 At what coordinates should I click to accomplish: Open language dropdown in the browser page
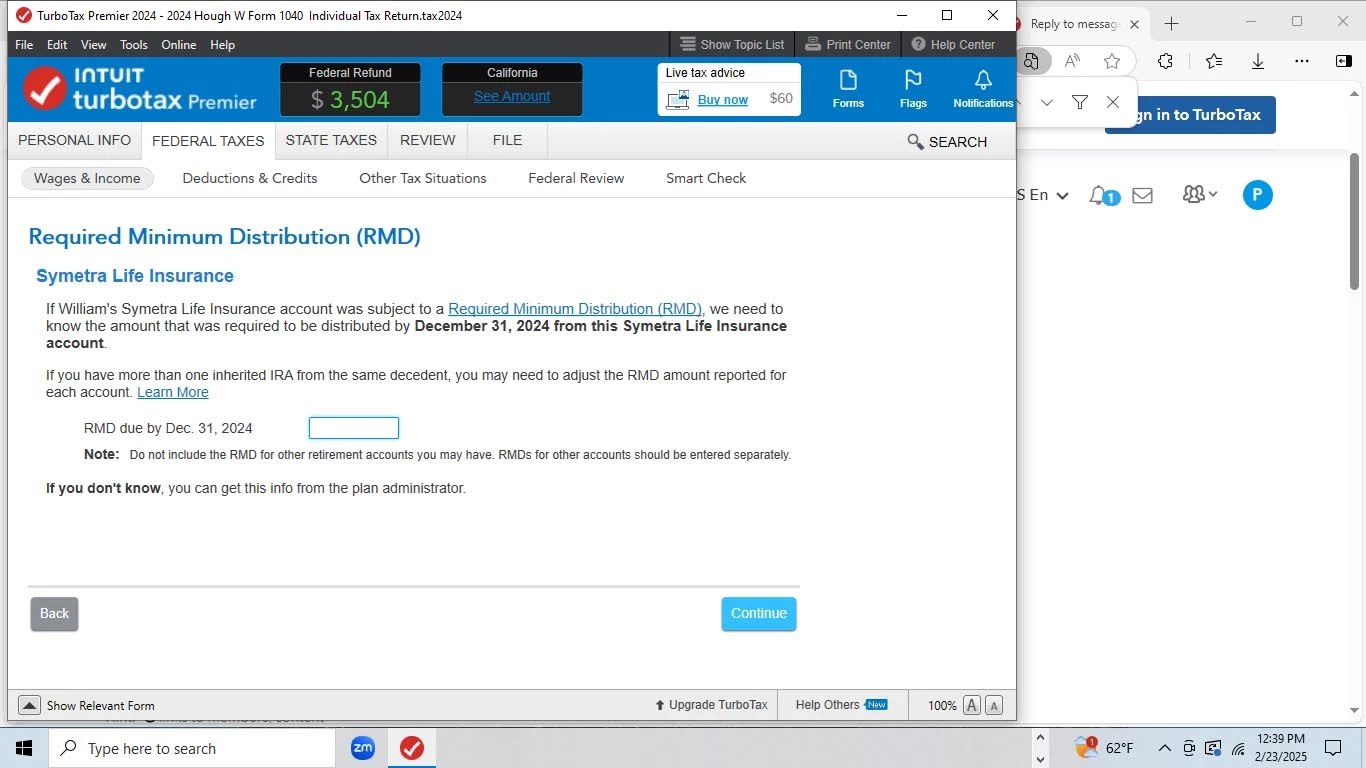tap(1044, 195)
